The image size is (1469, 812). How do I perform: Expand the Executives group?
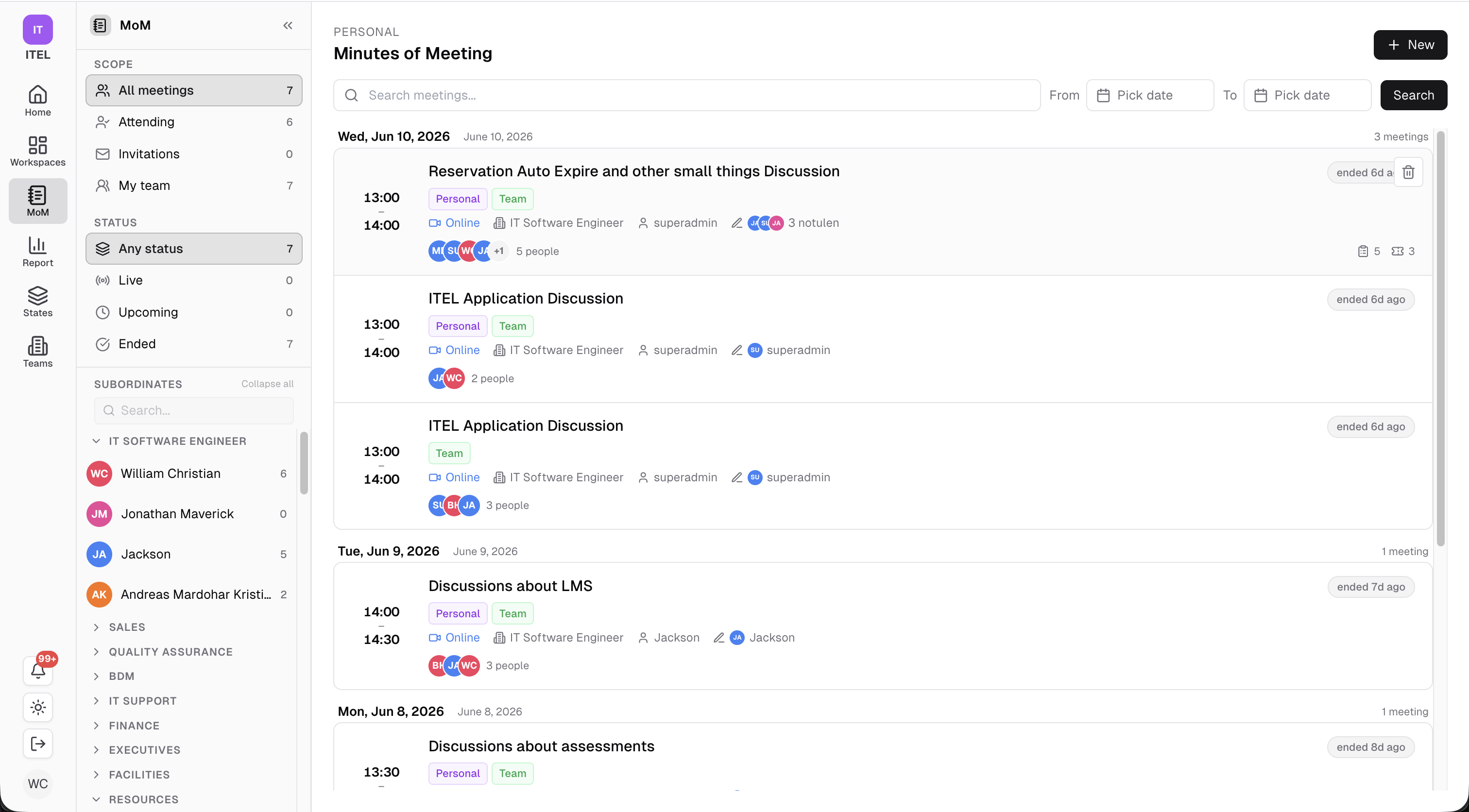pyautogui.click(x=96, y=749)
